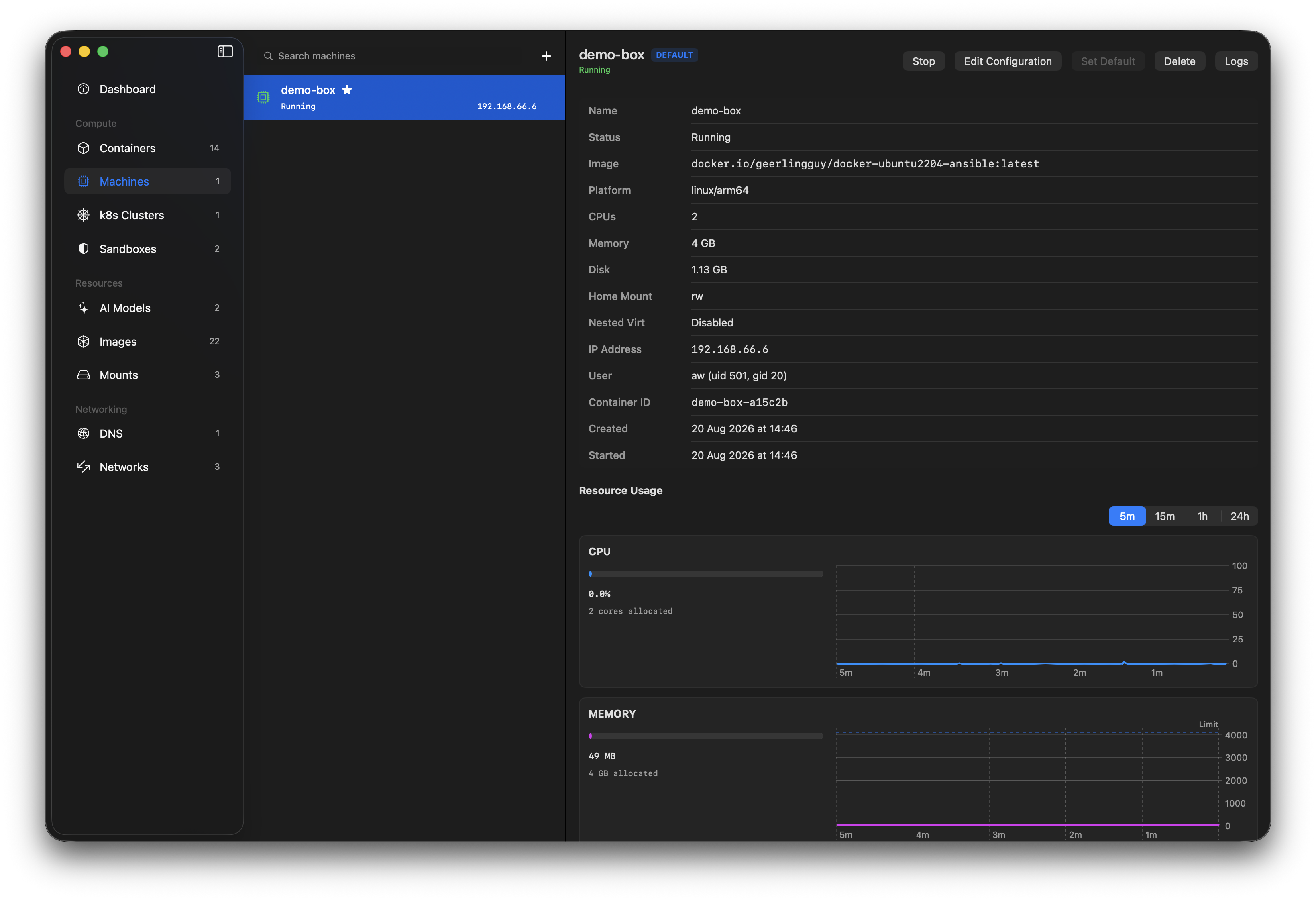Open the AI Models section
The width and height of the screenshot is (1316, 901).
click(x=147, y=308)
